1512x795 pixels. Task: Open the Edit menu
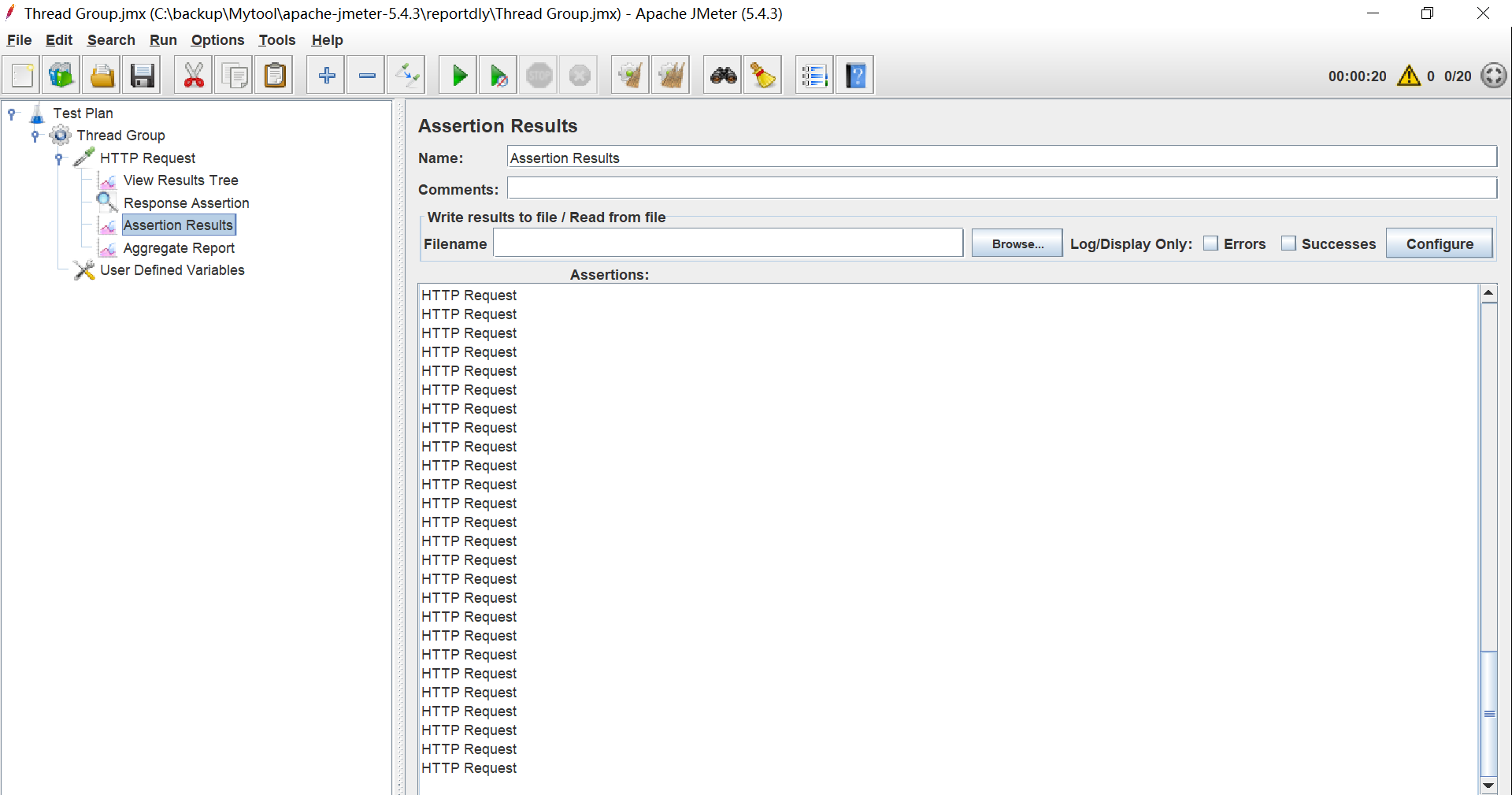(59, 40)
